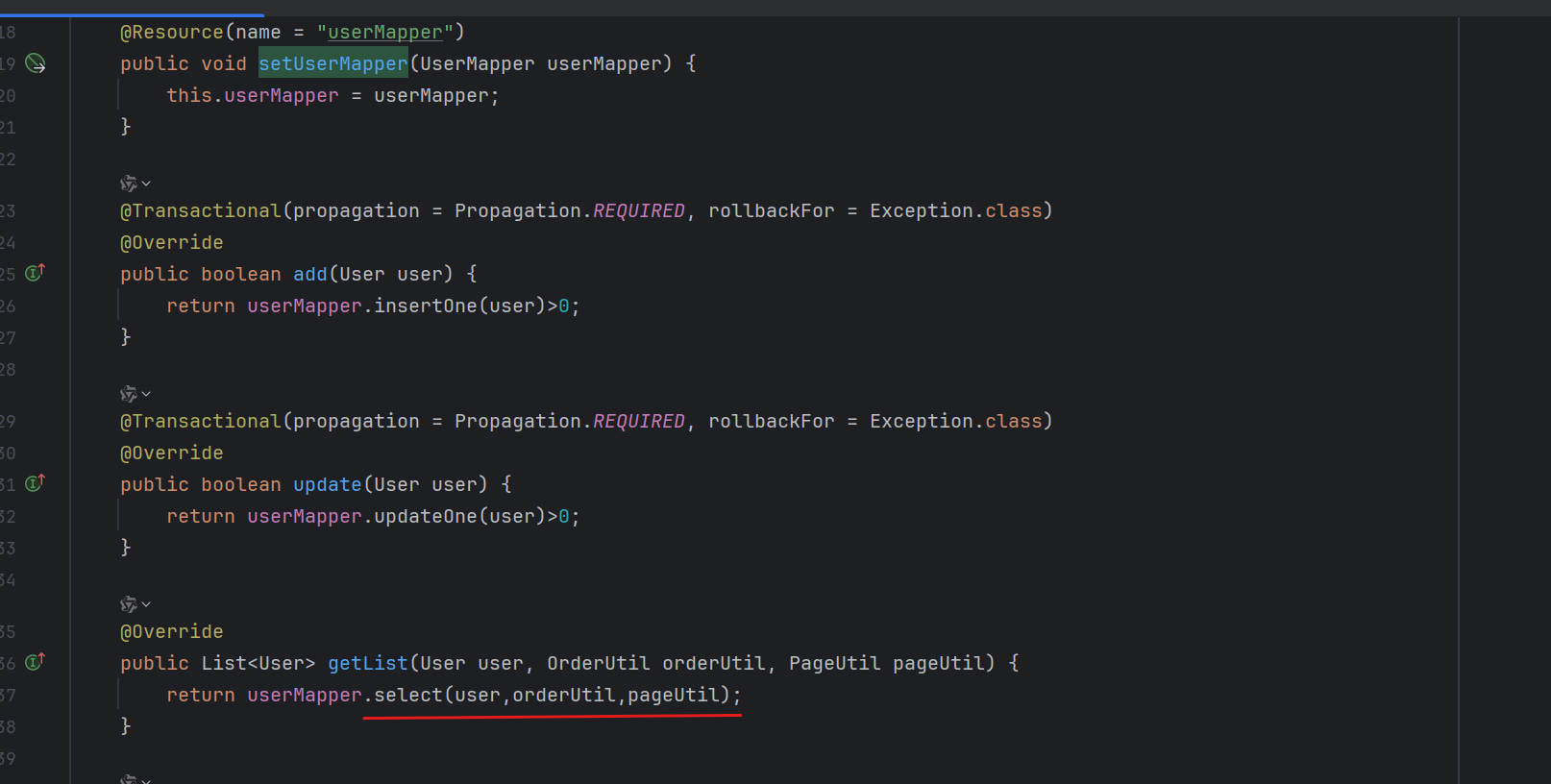
Task: Click the AI assistant icon above the add method
Action: tap(128, 183)
